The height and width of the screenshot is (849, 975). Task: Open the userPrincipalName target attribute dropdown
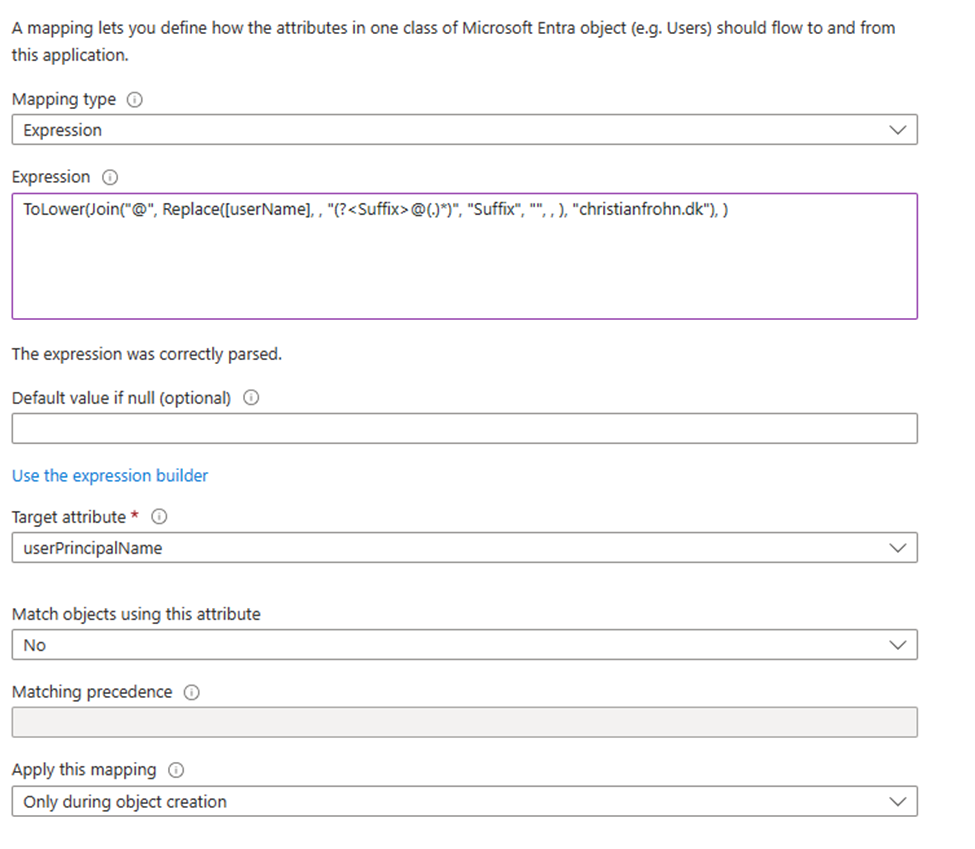click(464, 547)
